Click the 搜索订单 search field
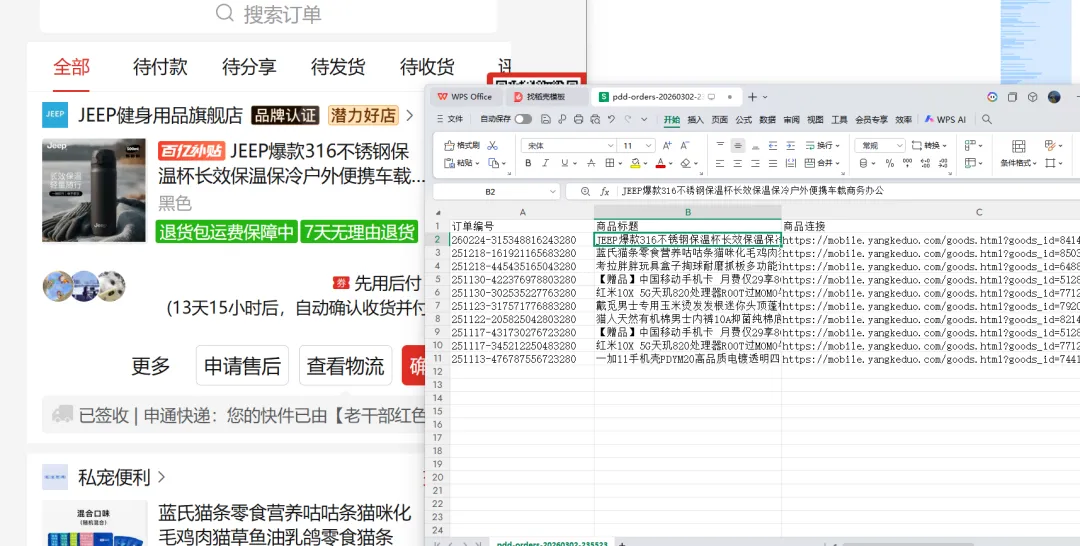This screenshot has width=1080, height=546. tap(268, 14)
